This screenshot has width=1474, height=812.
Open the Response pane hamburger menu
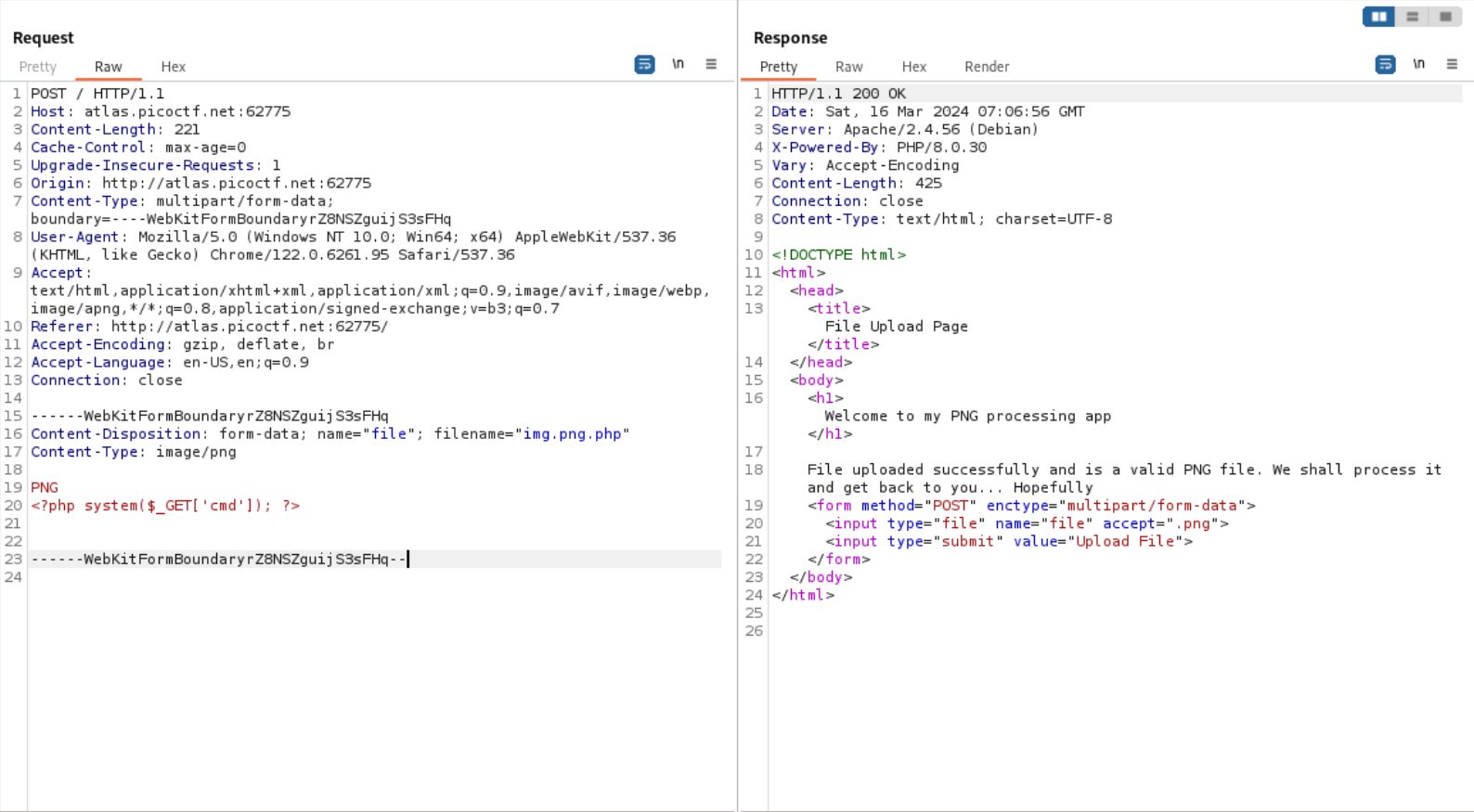[x=1452, y=64]
